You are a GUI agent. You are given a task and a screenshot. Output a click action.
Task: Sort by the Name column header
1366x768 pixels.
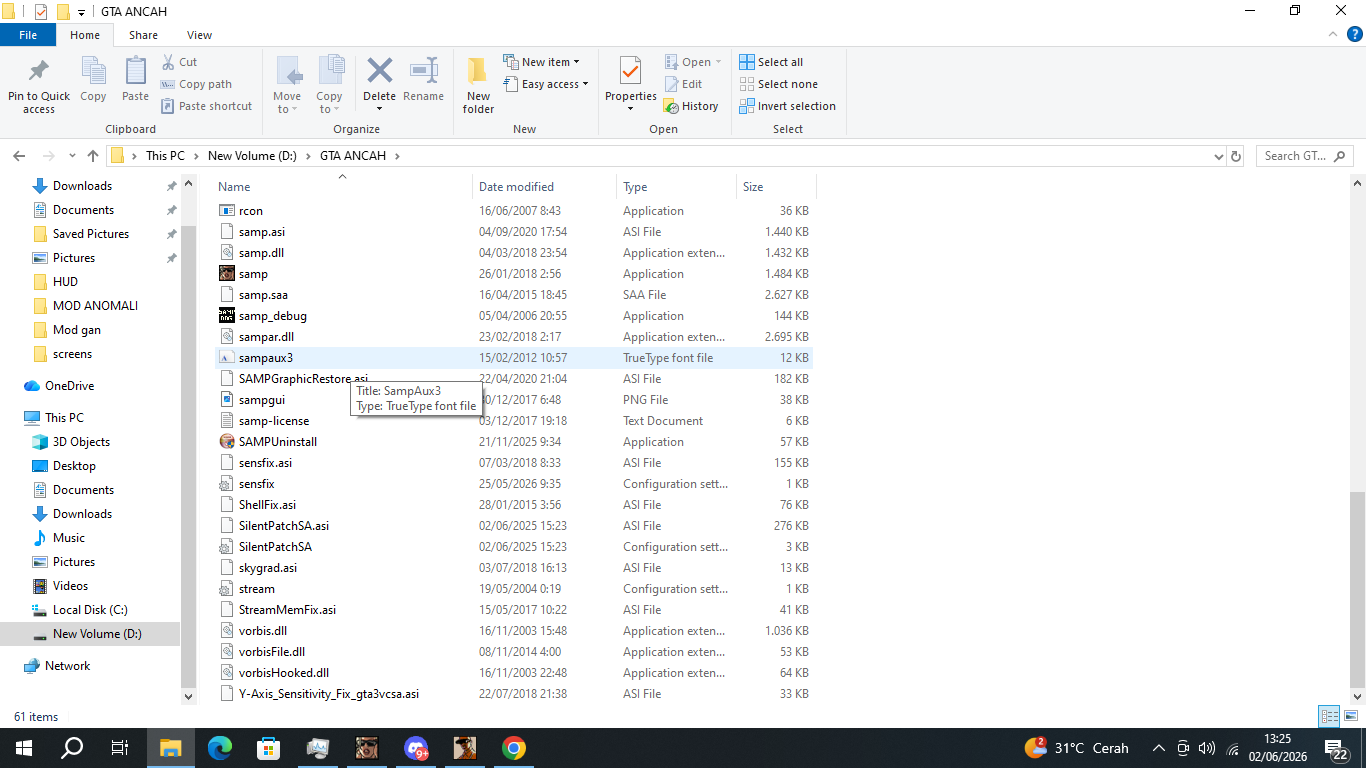click(x=343, y=187)
